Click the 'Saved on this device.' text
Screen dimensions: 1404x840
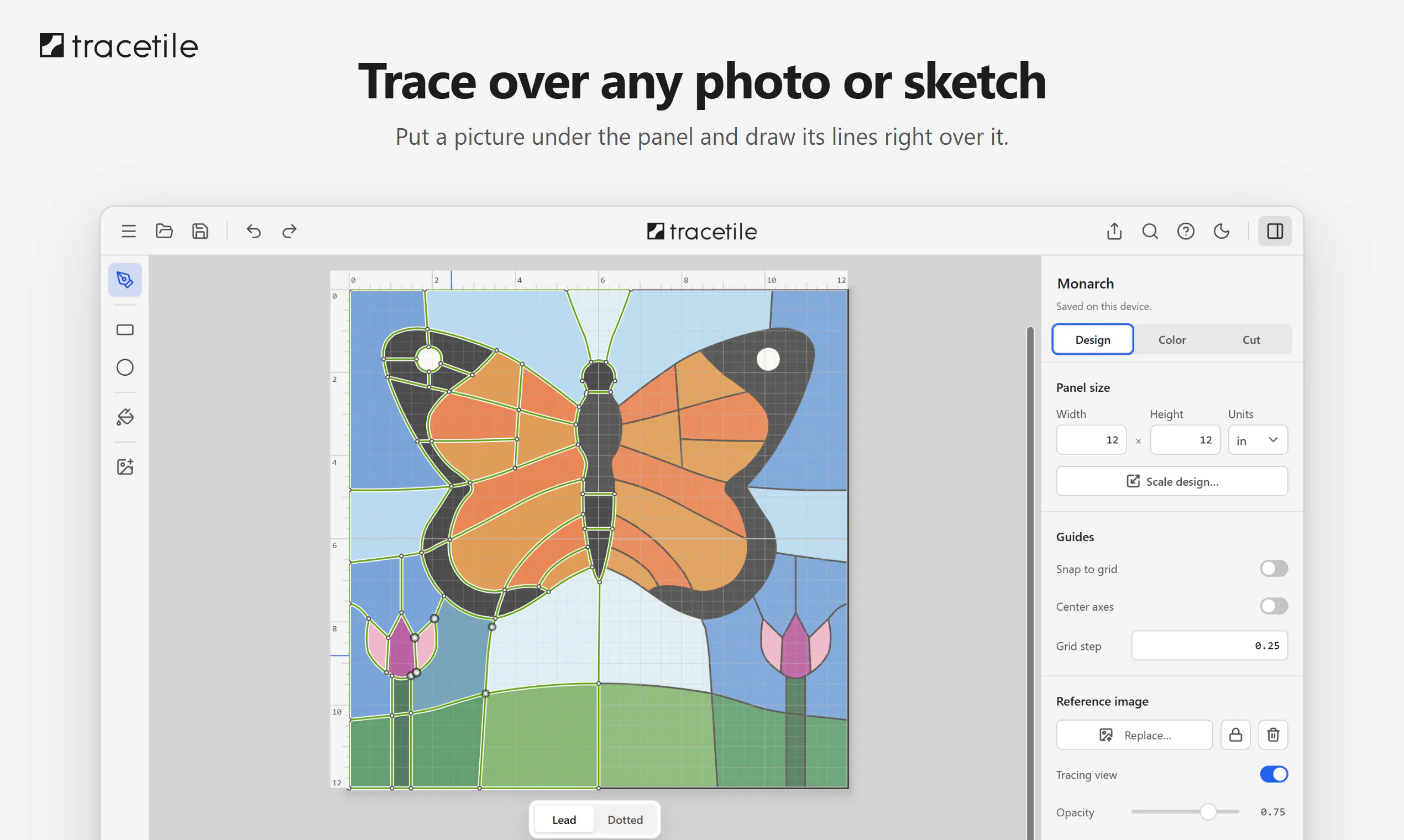coord(1103,306)
